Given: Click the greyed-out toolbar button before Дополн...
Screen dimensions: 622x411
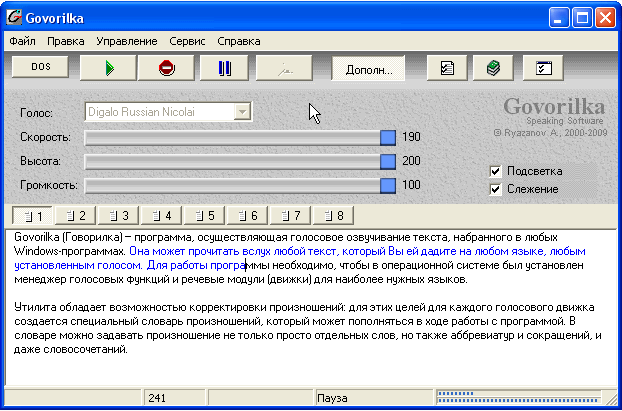Looking at the screenshot, I should [x=284, y=68].
